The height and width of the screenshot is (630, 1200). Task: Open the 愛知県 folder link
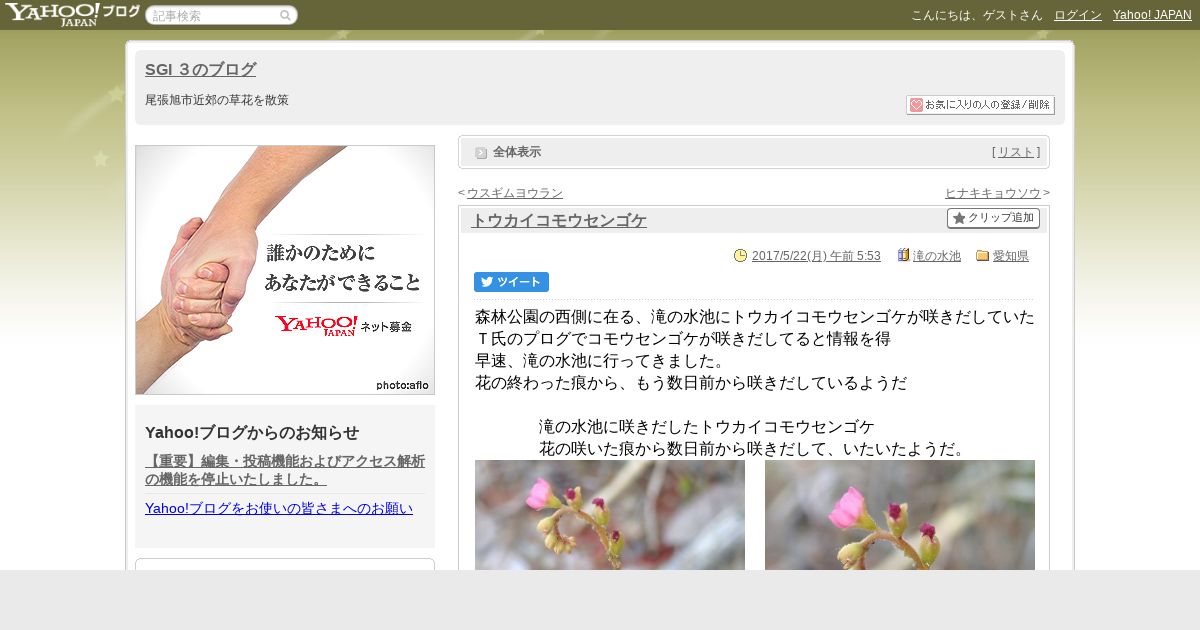click(1010, 256)
